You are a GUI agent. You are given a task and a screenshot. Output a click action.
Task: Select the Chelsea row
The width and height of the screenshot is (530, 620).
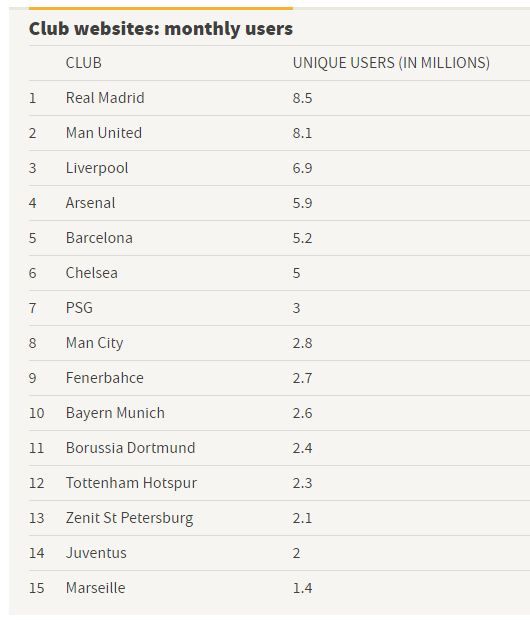[279, 273]
